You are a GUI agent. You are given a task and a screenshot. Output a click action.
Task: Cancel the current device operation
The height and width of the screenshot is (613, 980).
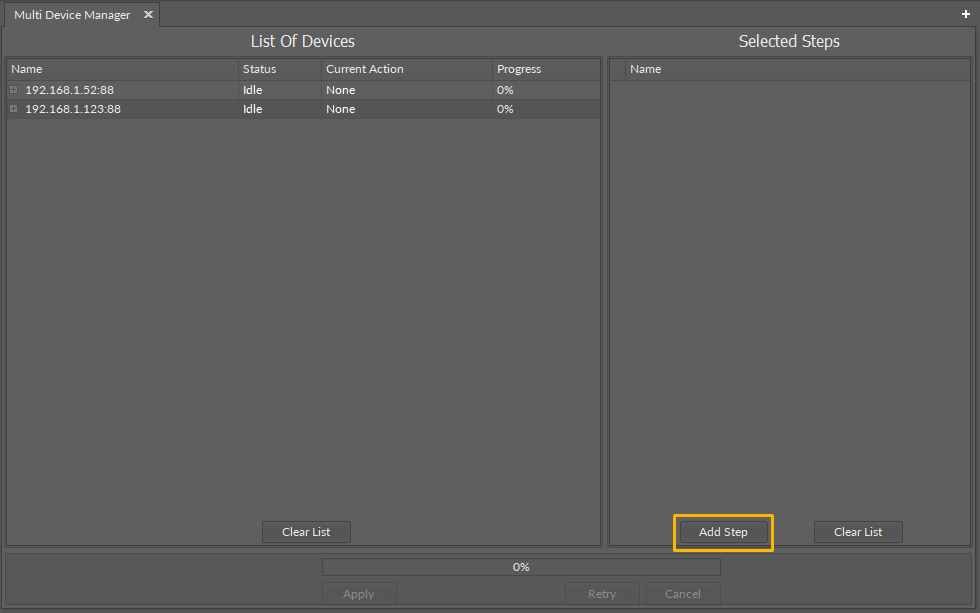pos(682,593)
